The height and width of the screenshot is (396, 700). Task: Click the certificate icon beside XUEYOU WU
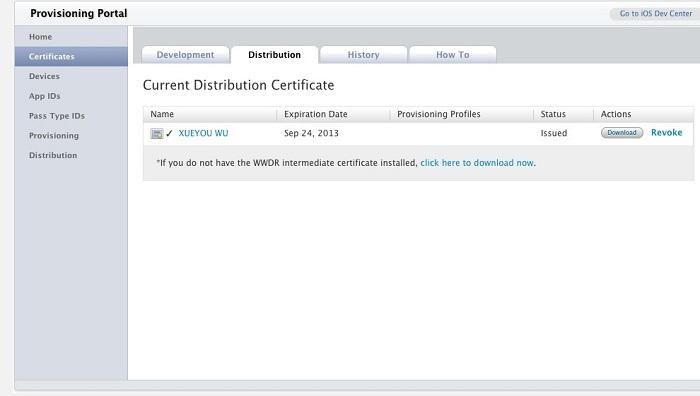[x=157, y=133]
